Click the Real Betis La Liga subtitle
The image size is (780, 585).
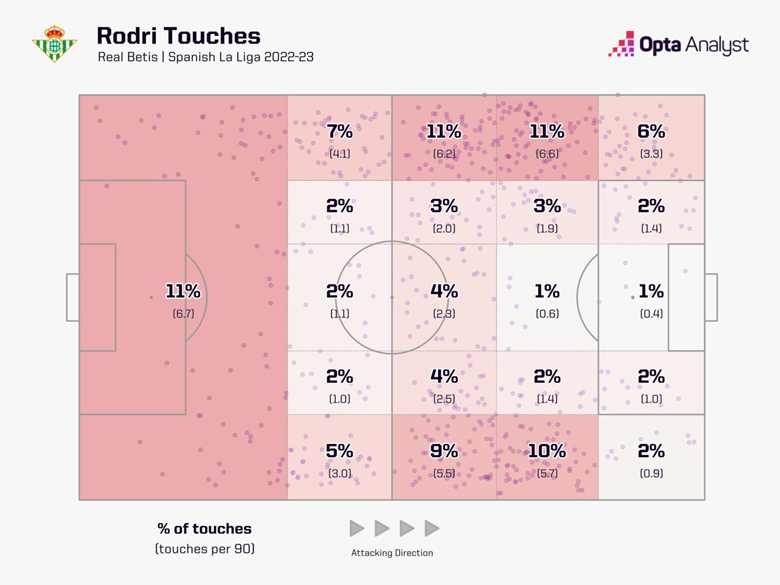[205, 57]
